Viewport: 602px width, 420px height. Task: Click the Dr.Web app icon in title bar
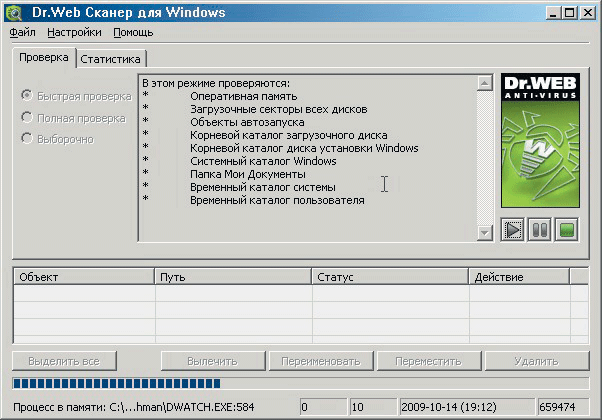[15, 13]
